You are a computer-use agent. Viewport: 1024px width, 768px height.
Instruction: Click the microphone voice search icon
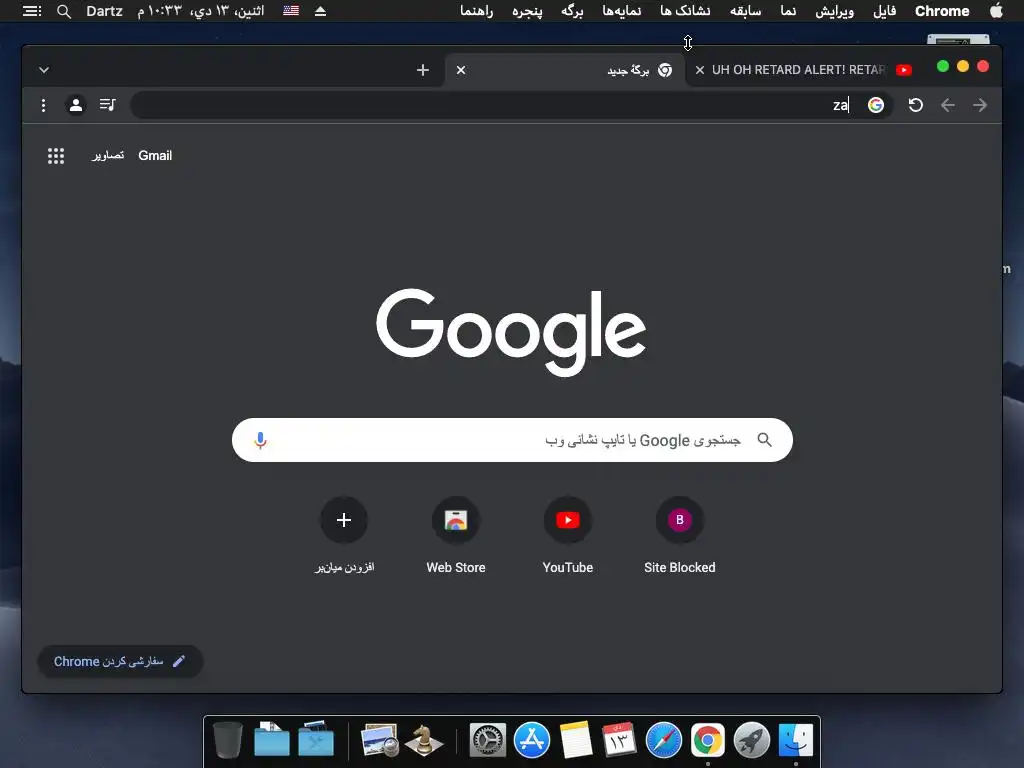[260, 441]
